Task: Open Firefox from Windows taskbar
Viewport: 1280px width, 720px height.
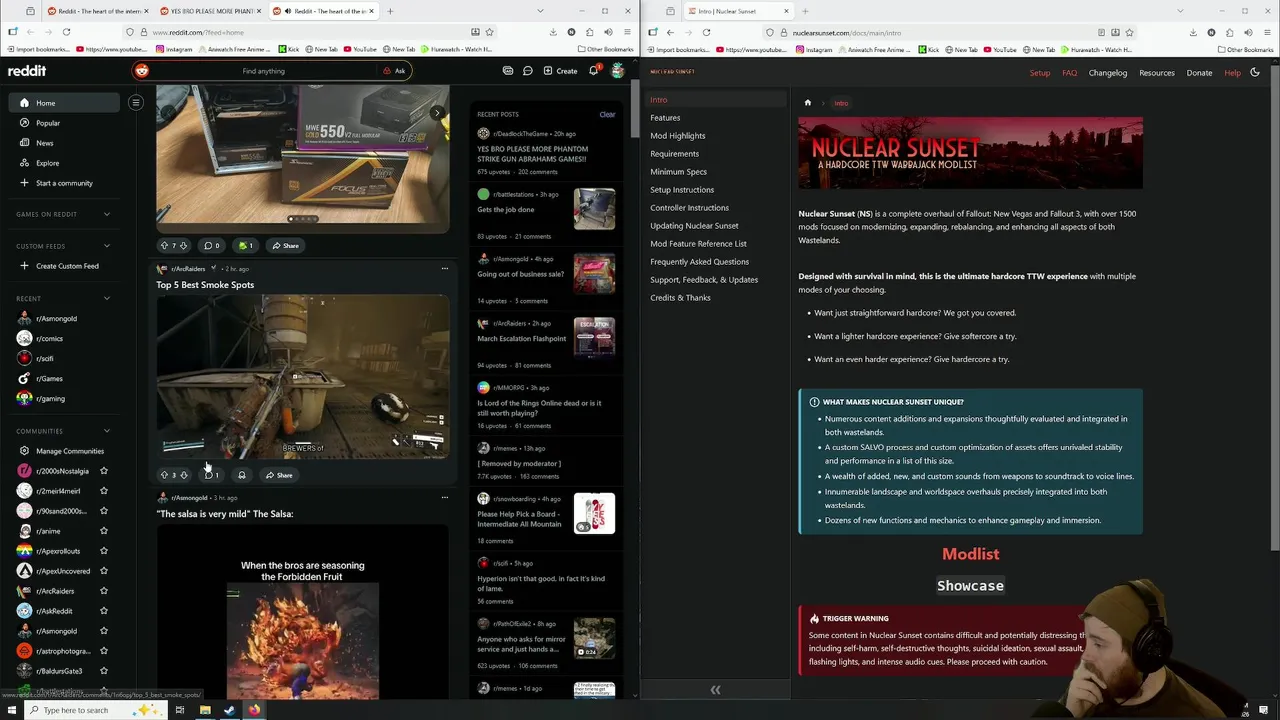Action: [x=254, y=710]
